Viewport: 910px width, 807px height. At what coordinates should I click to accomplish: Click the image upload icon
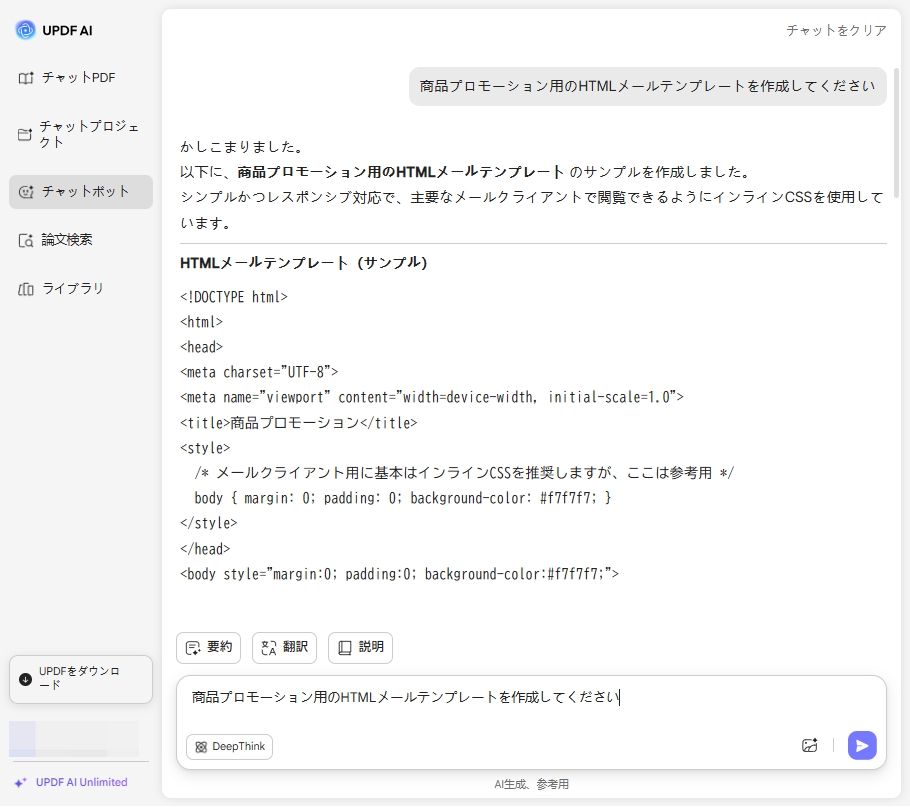tap(810, 746)
